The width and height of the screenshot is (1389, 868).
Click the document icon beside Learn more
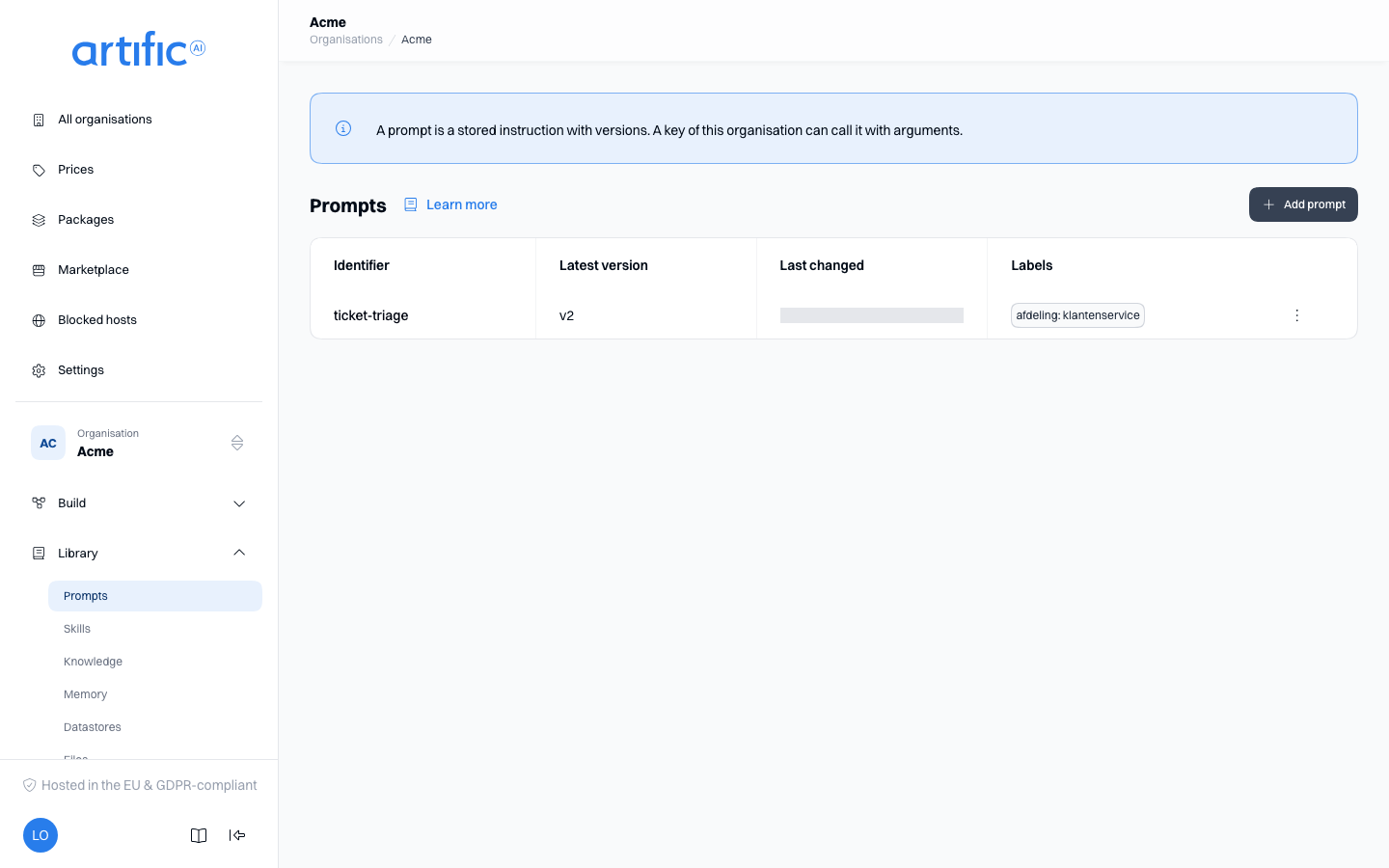410,204
